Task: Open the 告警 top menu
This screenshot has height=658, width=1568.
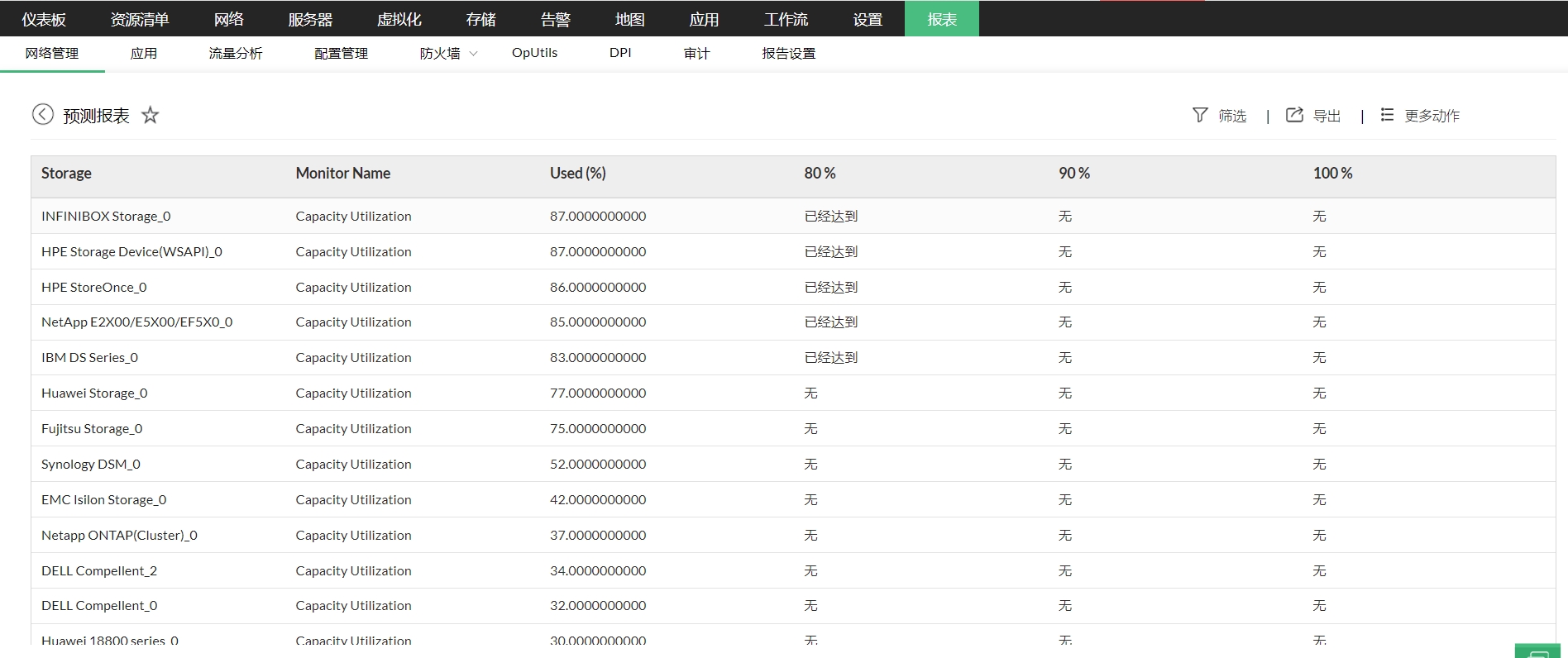Action: [x=556, y=19]
